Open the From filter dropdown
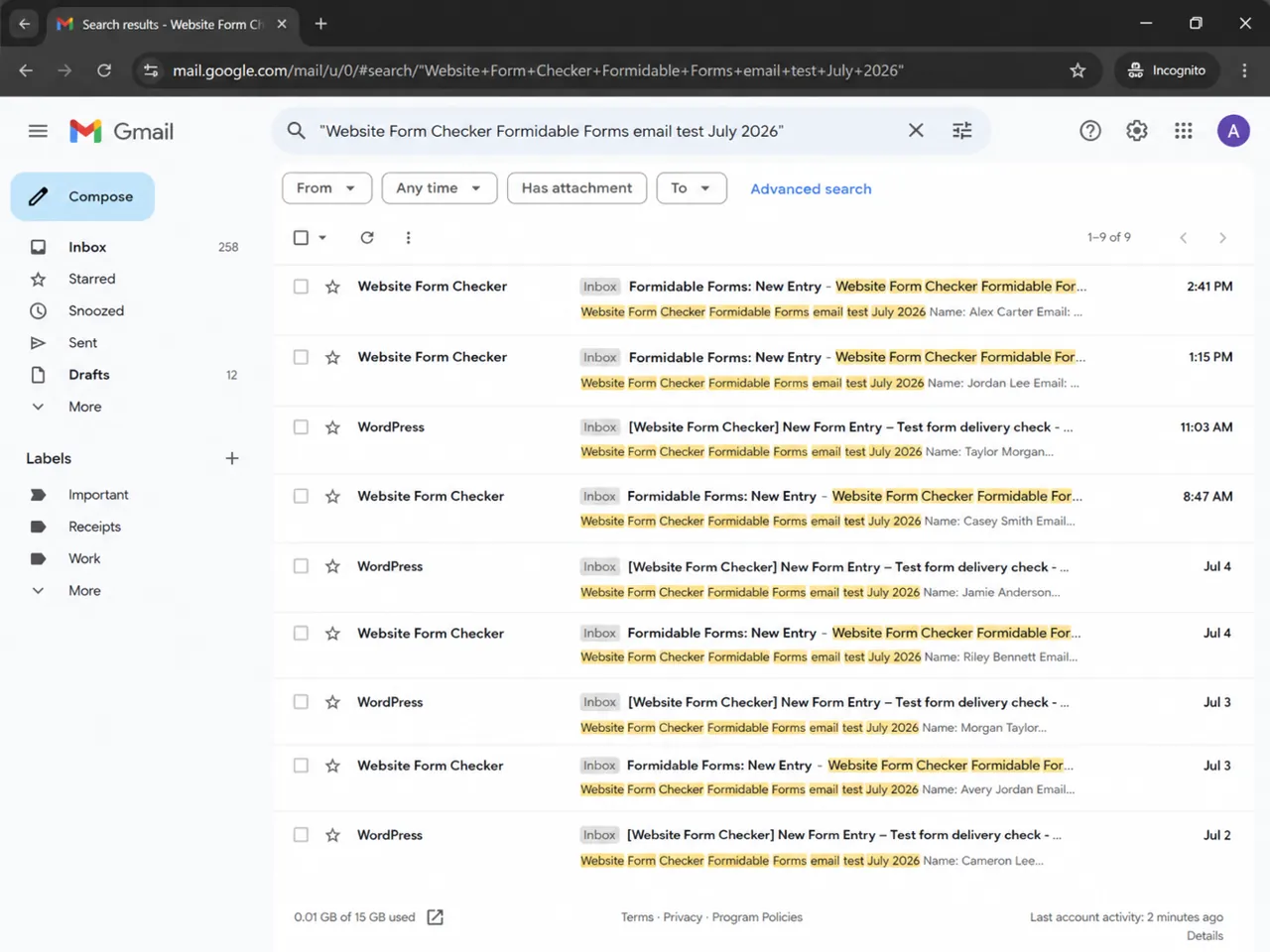This screenshot has height=952, width=1270. pos(326,188)
